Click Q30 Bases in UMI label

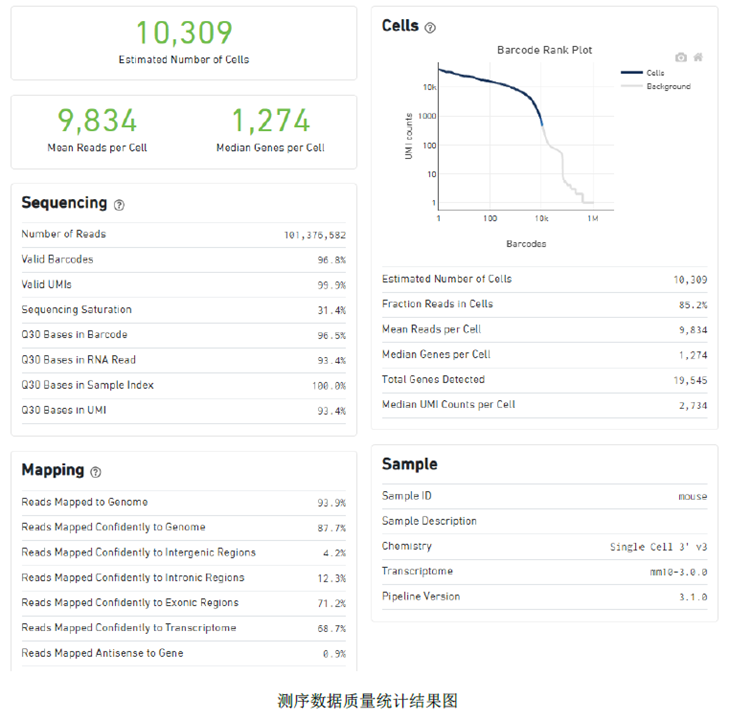[64, 410]
